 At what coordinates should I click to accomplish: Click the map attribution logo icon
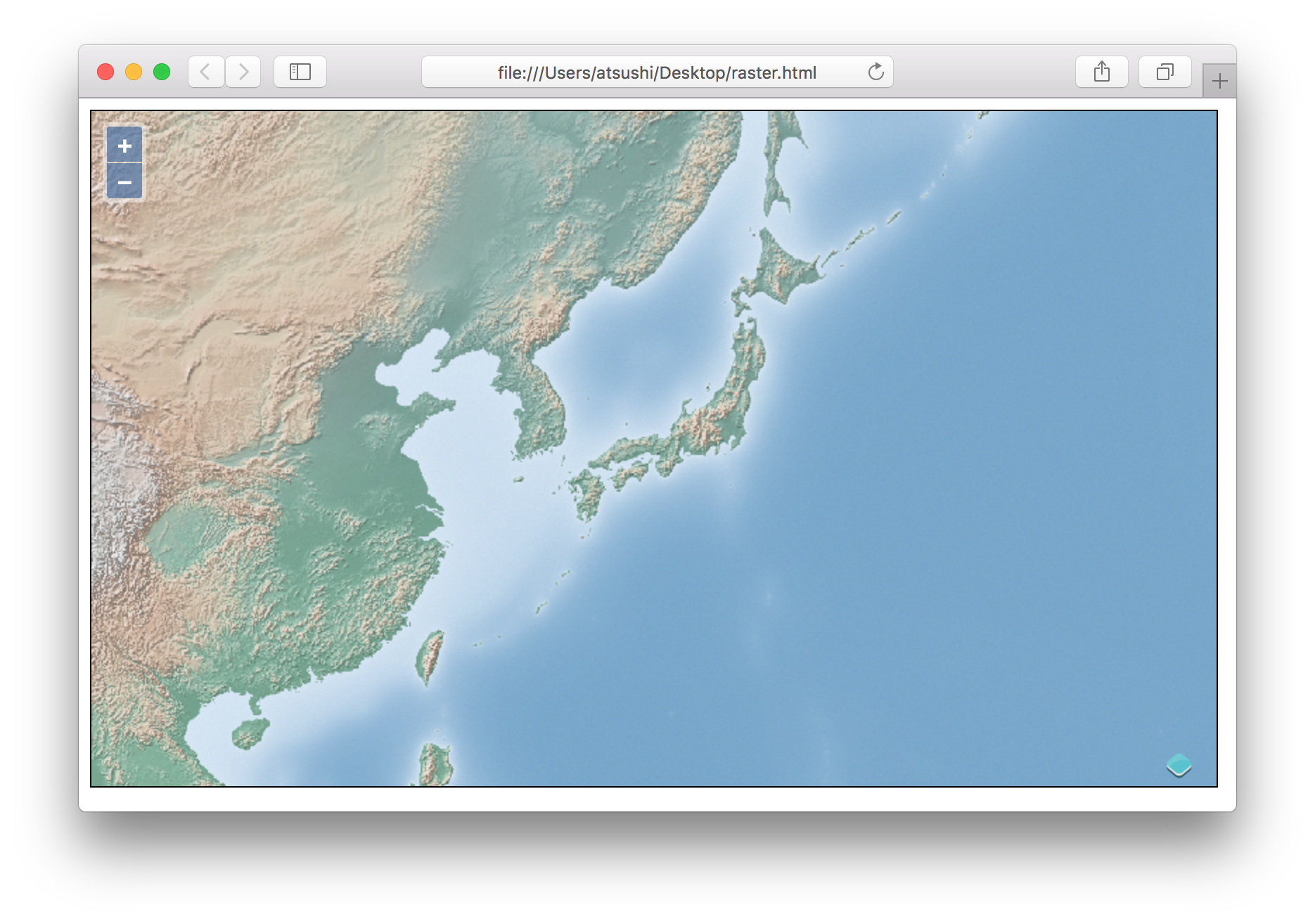pos(1179,764)
